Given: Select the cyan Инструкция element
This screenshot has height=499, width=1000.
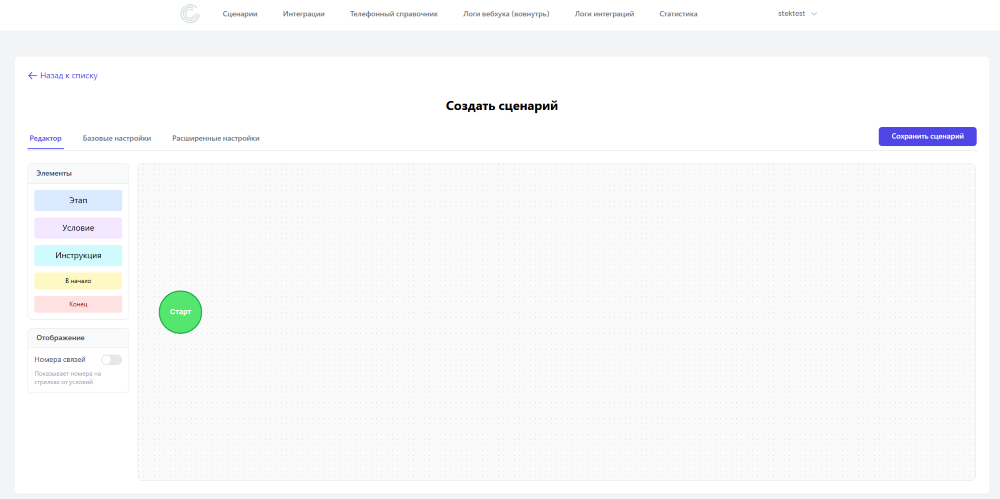Looking at the screenshot, I should 78,255.
